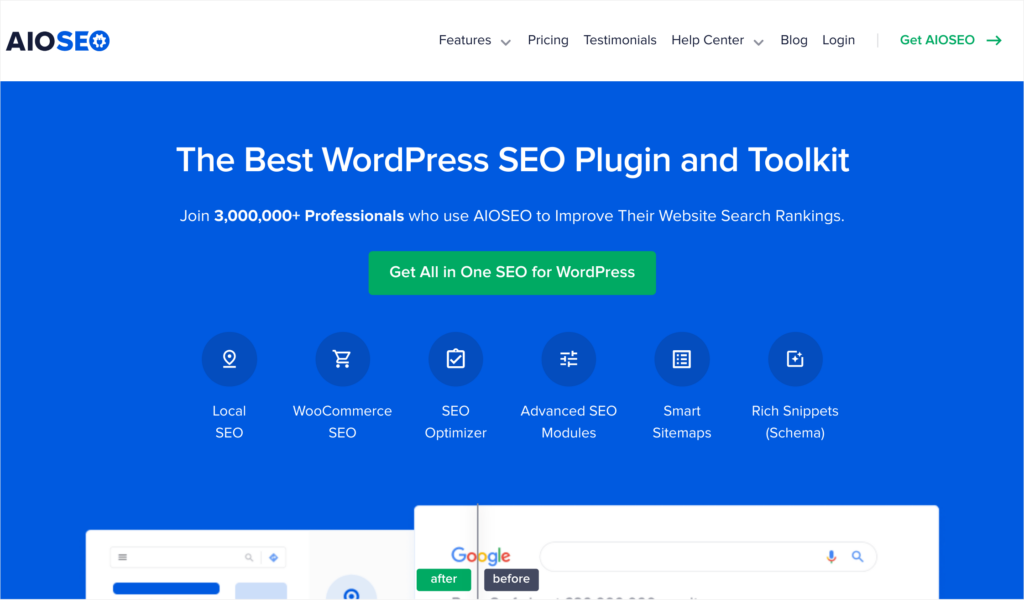The image size is (1024, 600).
Task: Select the SEO Optimizer clipboard icon
Action: (455, 358)
